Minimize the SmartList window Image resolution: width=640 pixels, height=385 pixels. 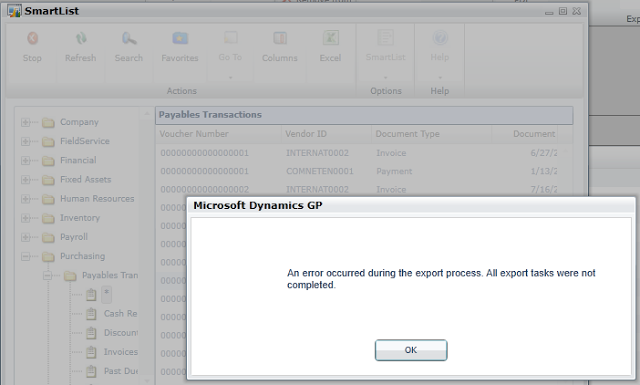[x=549, y=12]
